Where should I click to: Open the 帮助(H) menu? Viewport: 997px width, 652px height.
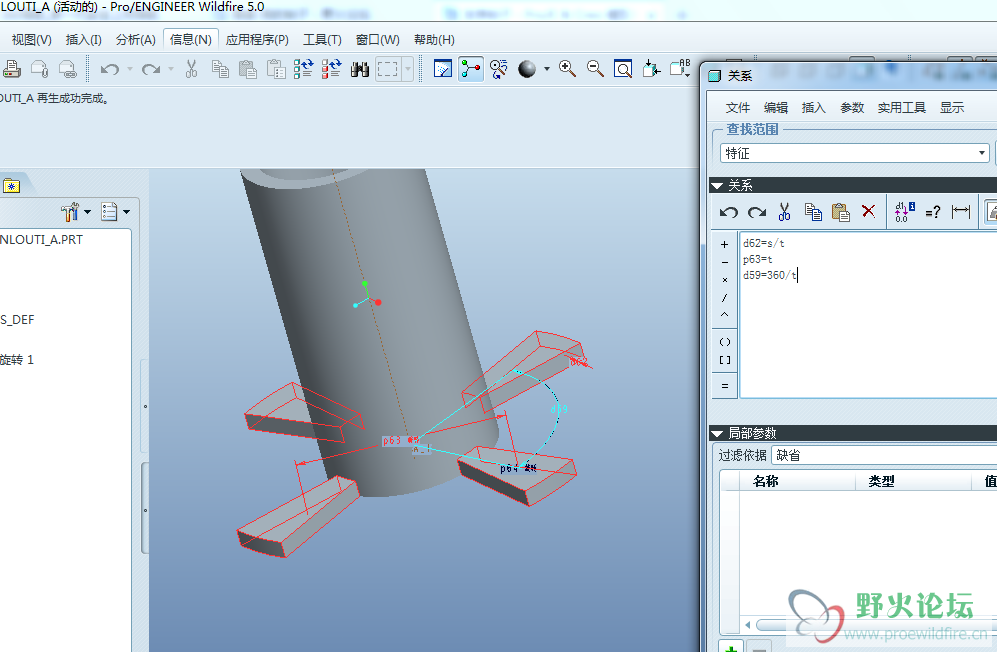pos(434,39)
